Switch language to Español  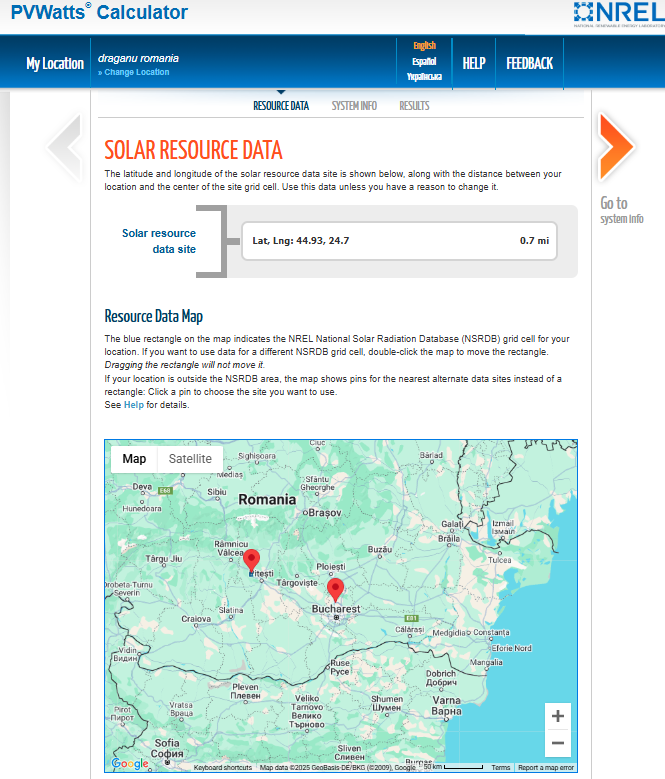click(424, 60)
